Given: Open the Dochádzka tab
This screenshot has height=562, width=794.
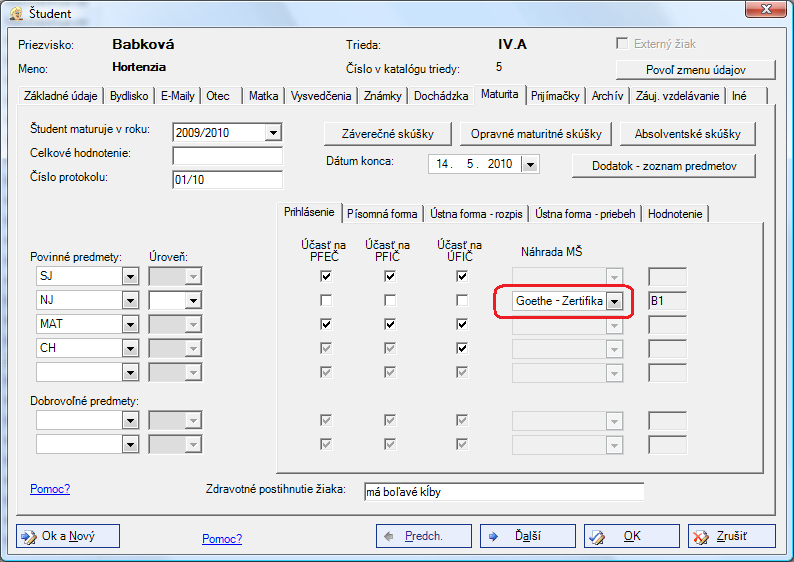Looking at the screenshot, I should [x=441, y=96].
